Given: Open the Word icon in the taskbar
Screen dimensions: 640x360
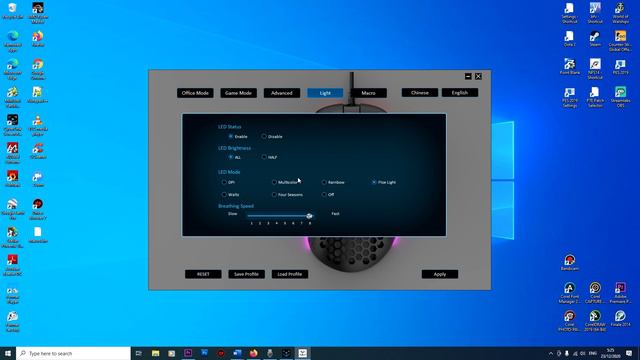Looking at the screenshot, I should point(237,353).
